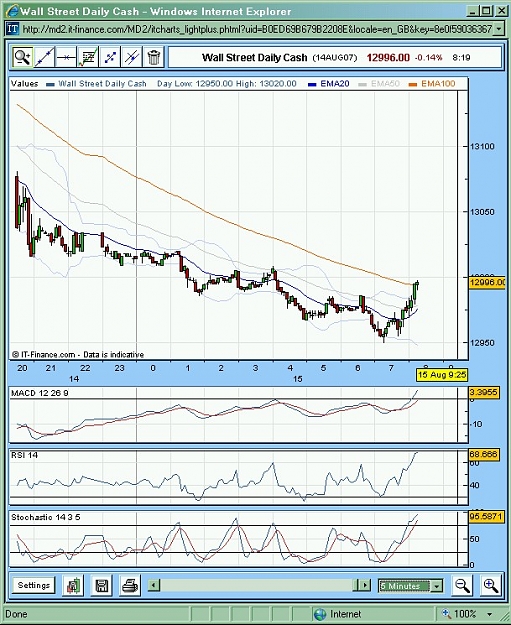Viewport: 511px width, 625px height.
Task: Click the horizontal chart scrollbar track
Action: 259,586
